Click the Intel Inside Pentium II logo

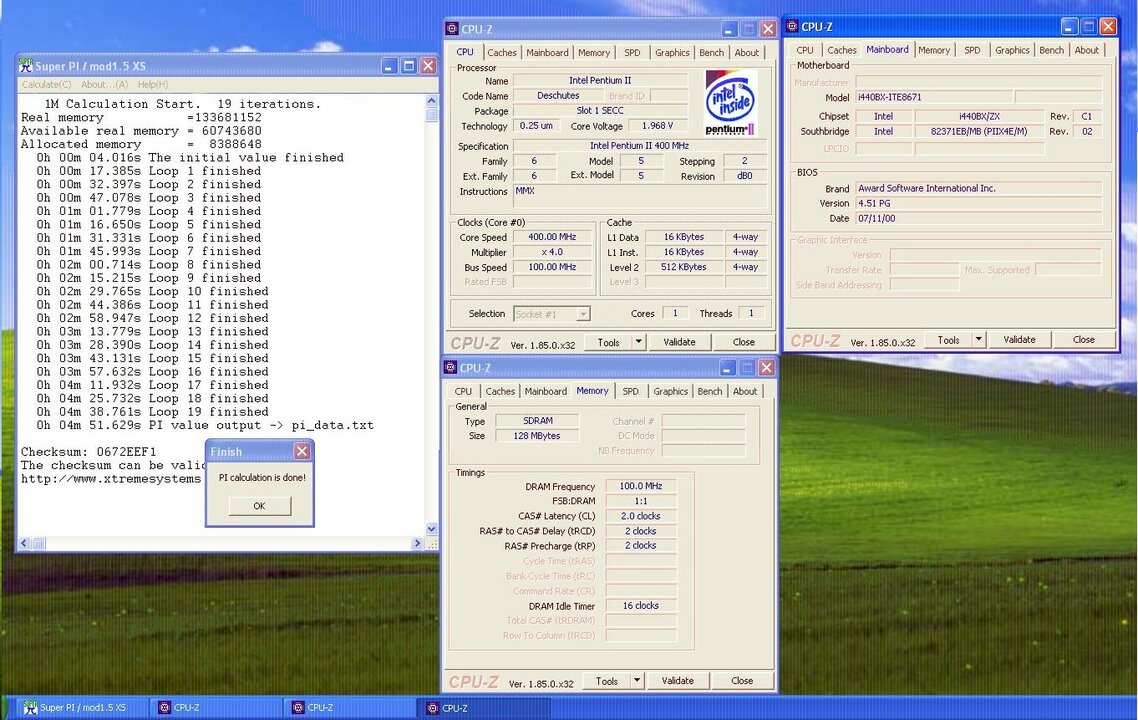pyautogui.click(x=731, y=103)
